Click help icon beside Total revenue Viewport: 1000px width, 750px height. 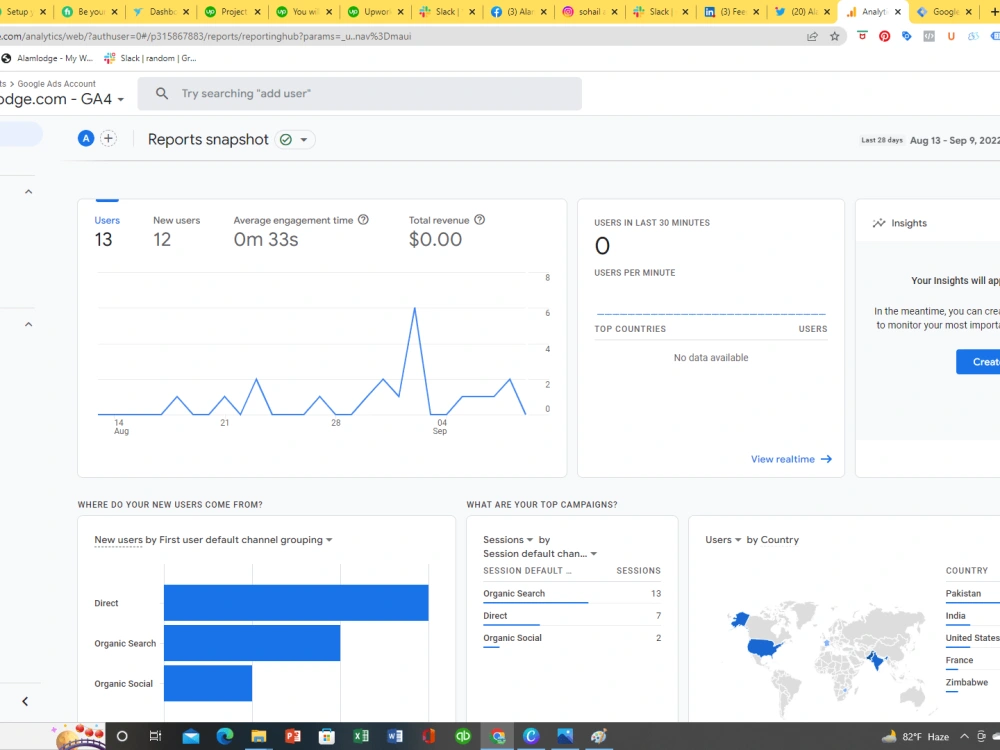[480, 219]
